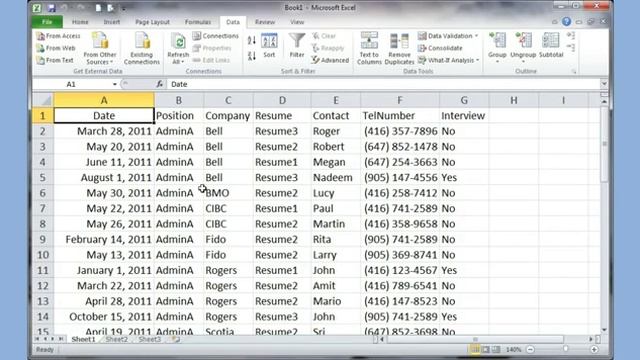Switch to Sheet2 tab
This screenshot has width=640, height=360.
click(117, 339)
